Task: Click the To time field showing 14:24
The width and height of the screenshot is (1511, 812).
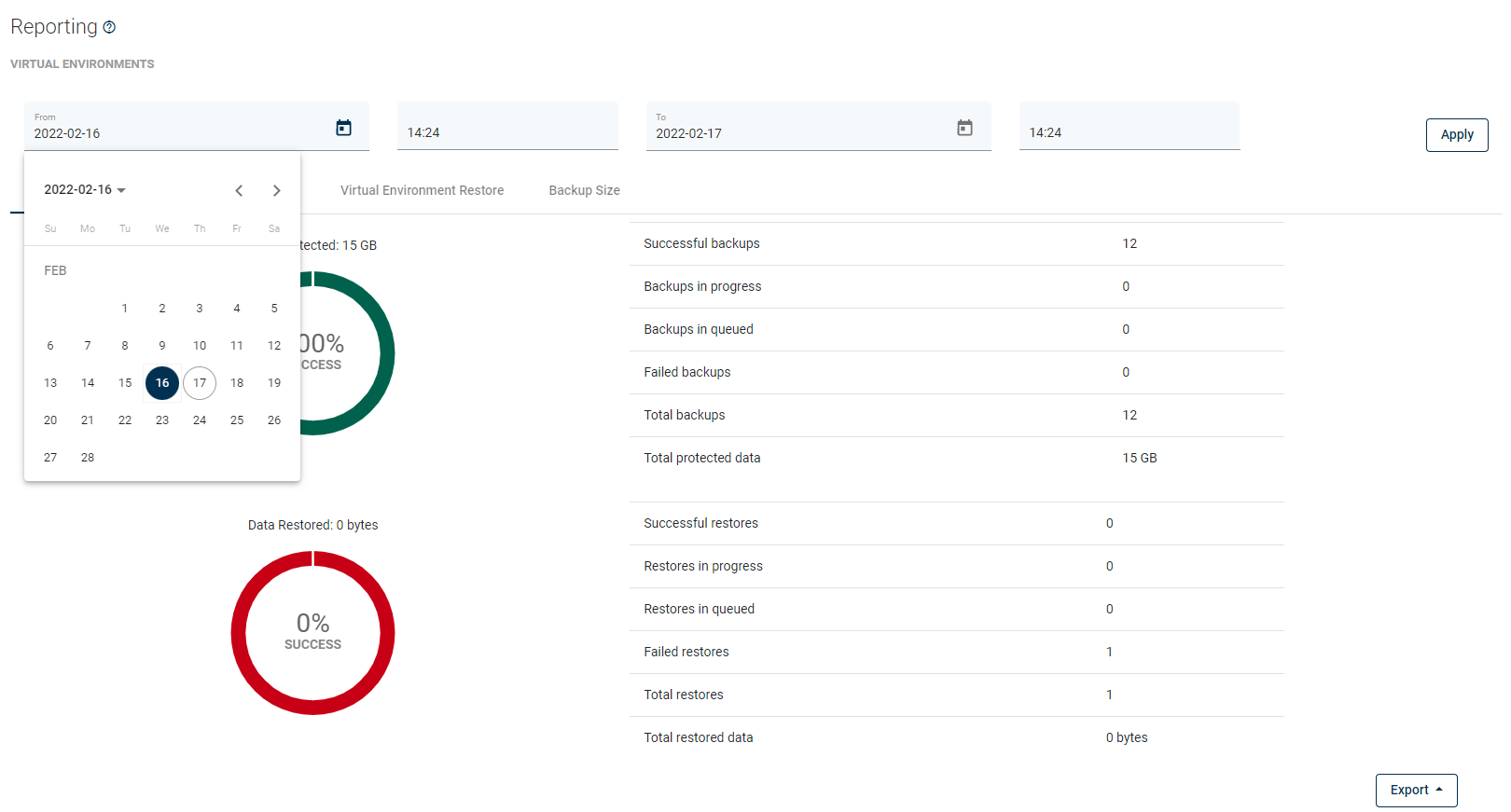Action: coord(1129,132)
